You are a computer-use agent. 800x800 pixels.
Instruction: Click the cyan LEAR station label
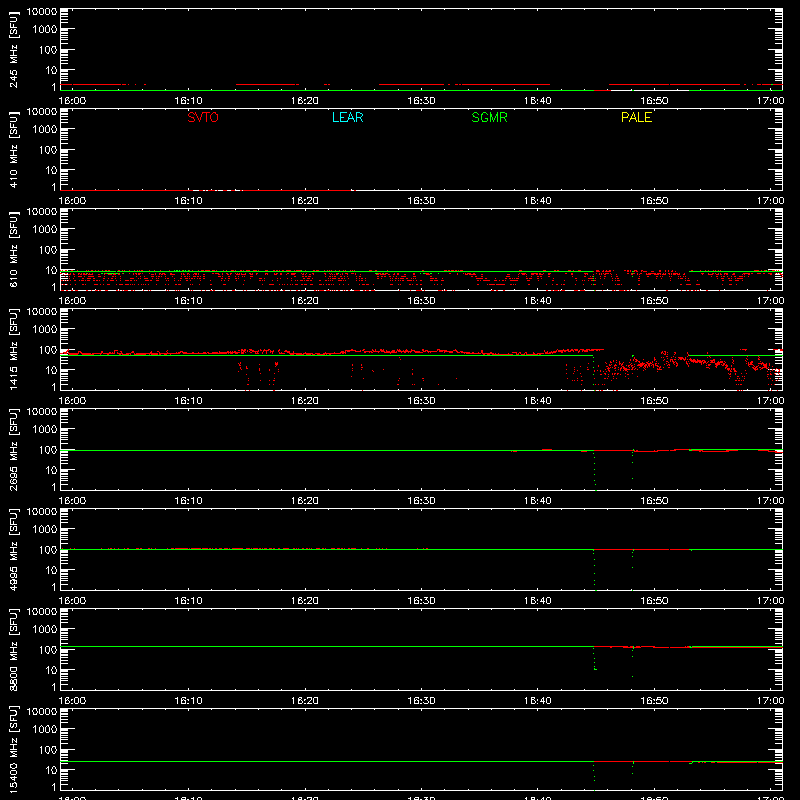coord(347,117)
